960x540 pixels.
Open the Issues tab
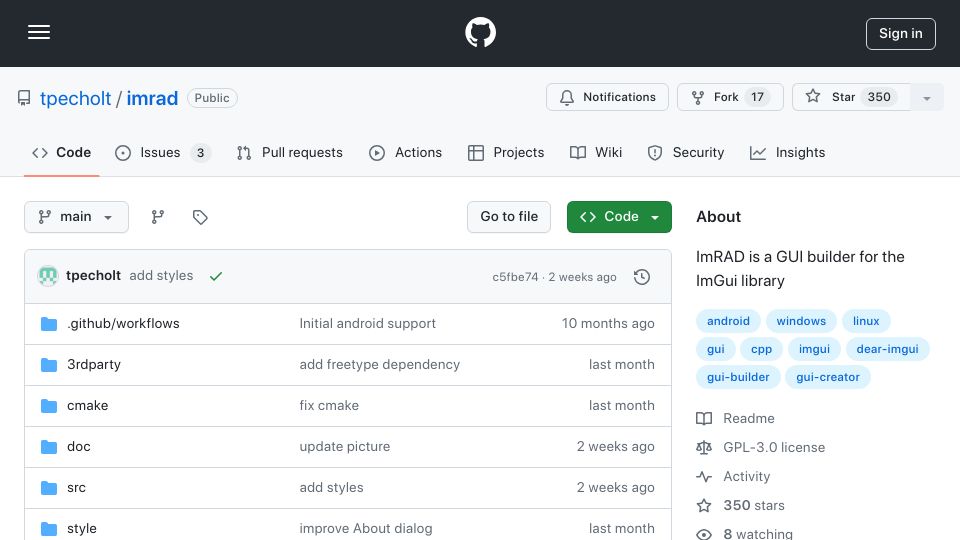(x=163, y=152)
